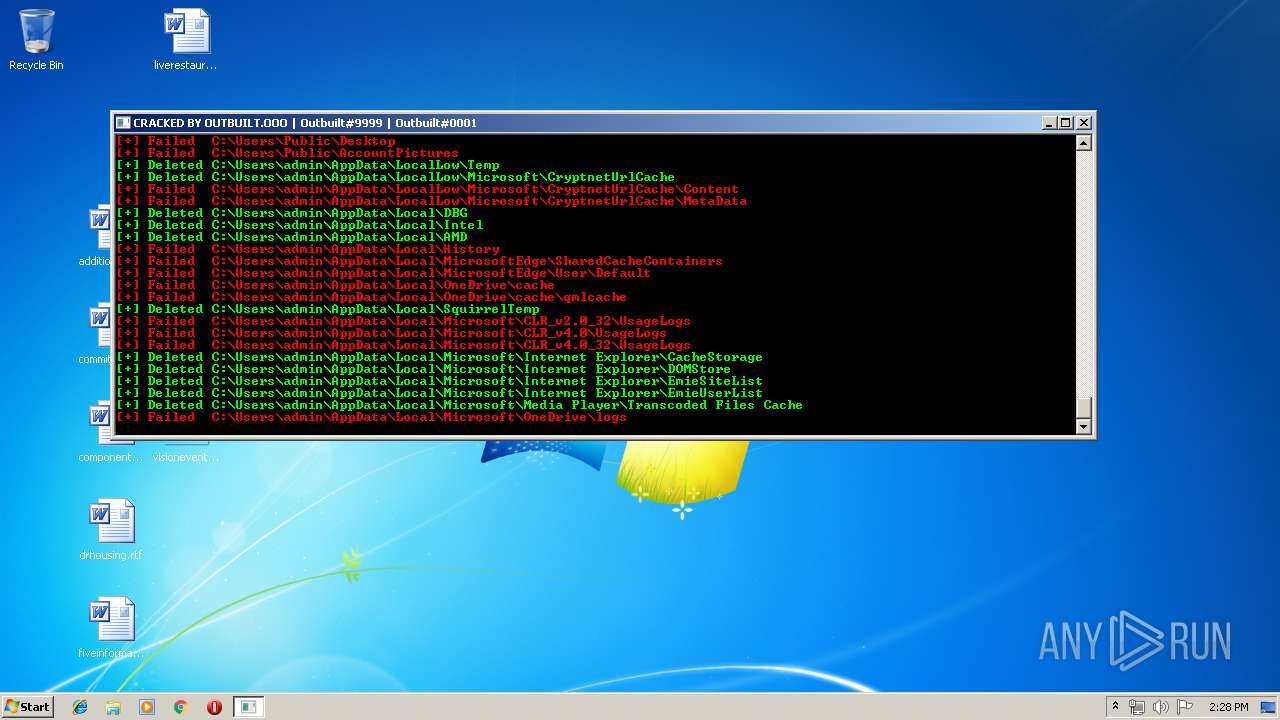Open Windows Explorer from the taskbar
1280x720 pixels.
coord(113,707)
